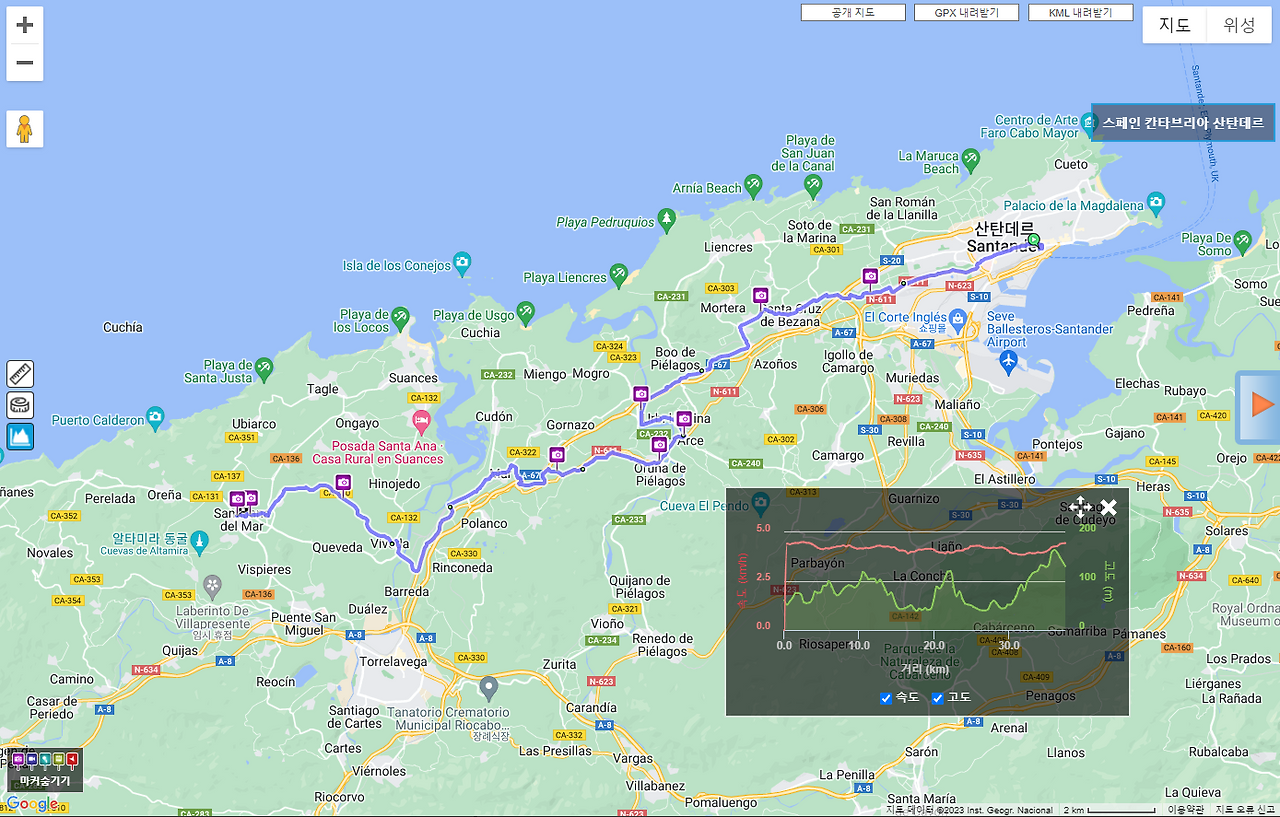Select the Street View pegman
The height and width of the screenshot is (817, 1280).
[x=25, y=129]
